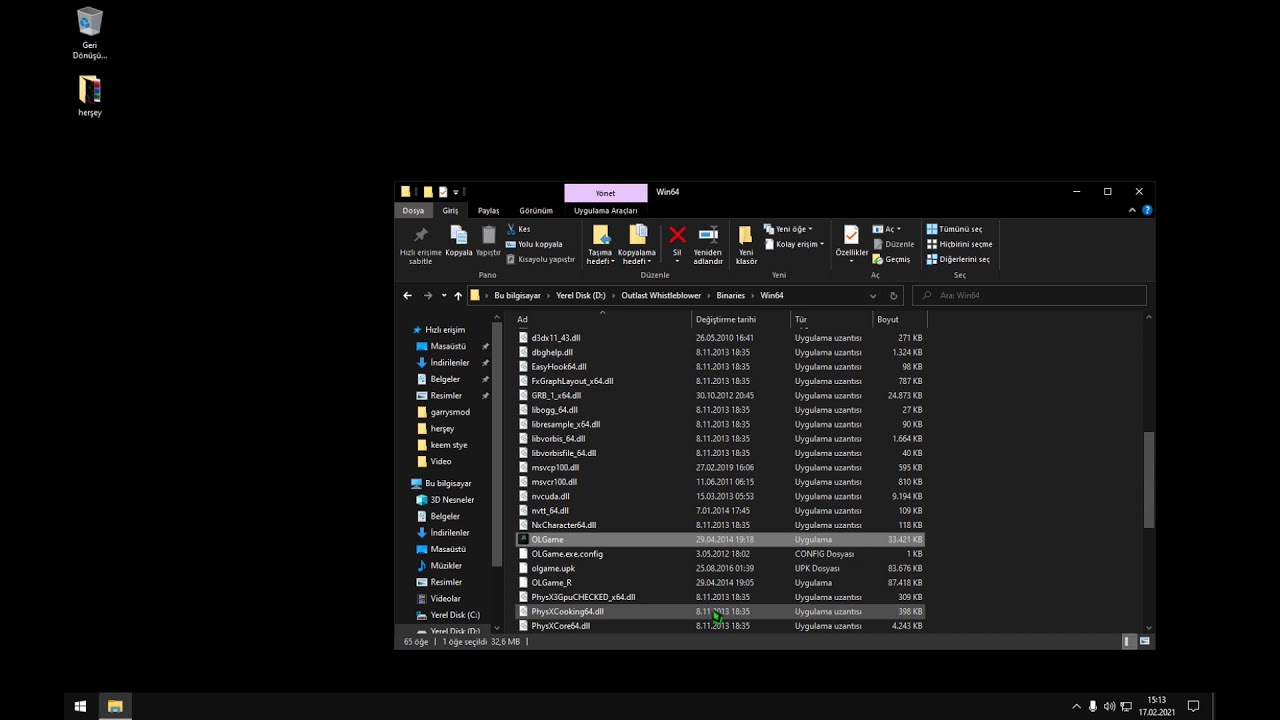Click the Kopyala copy icon

(459, 235)
